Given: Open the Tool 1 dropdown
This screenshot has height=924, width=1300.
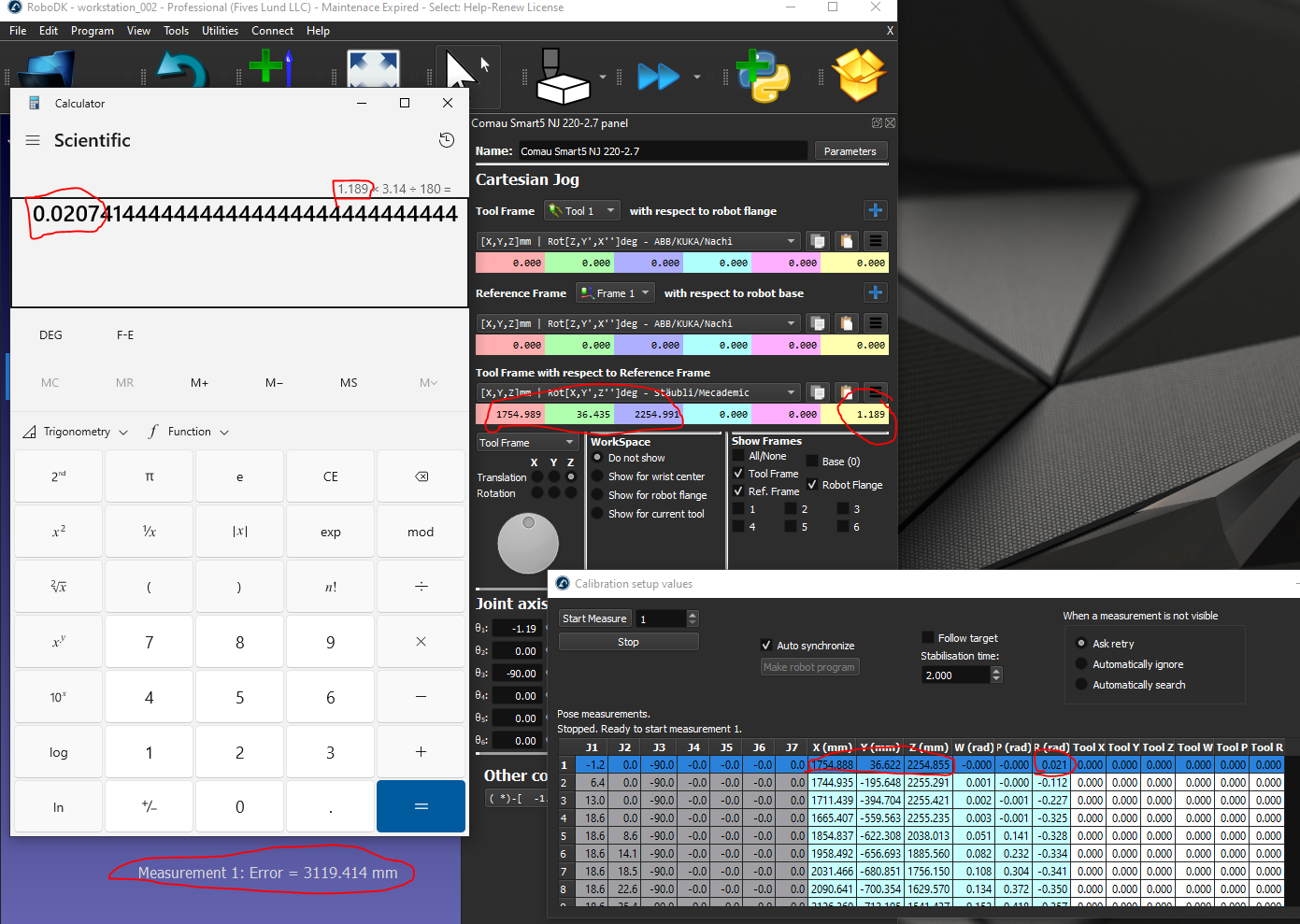Looking at the screenshot, I should (x=583, y=211).
